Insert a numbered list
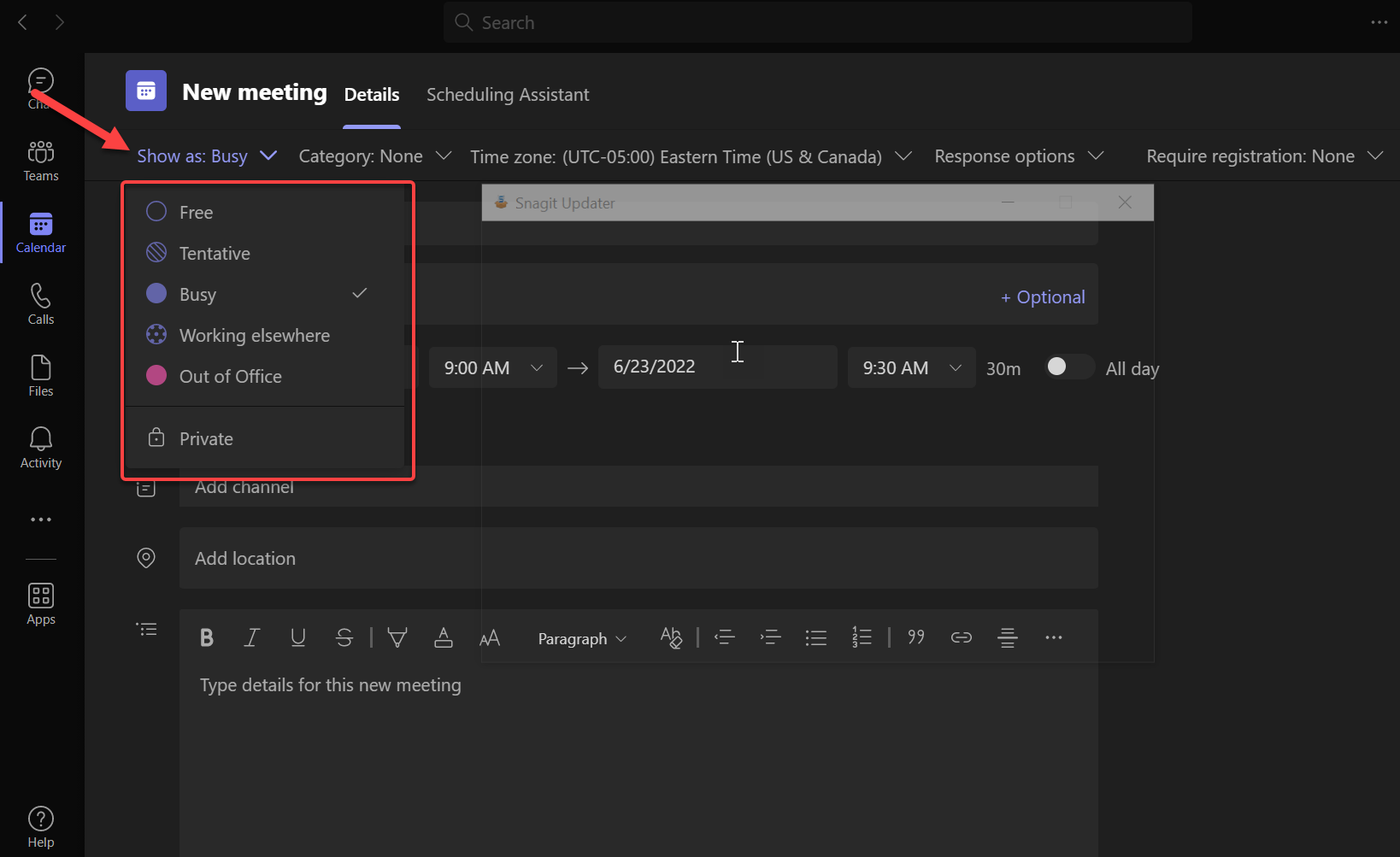1400x857 pixels. [x=862, y=637]
